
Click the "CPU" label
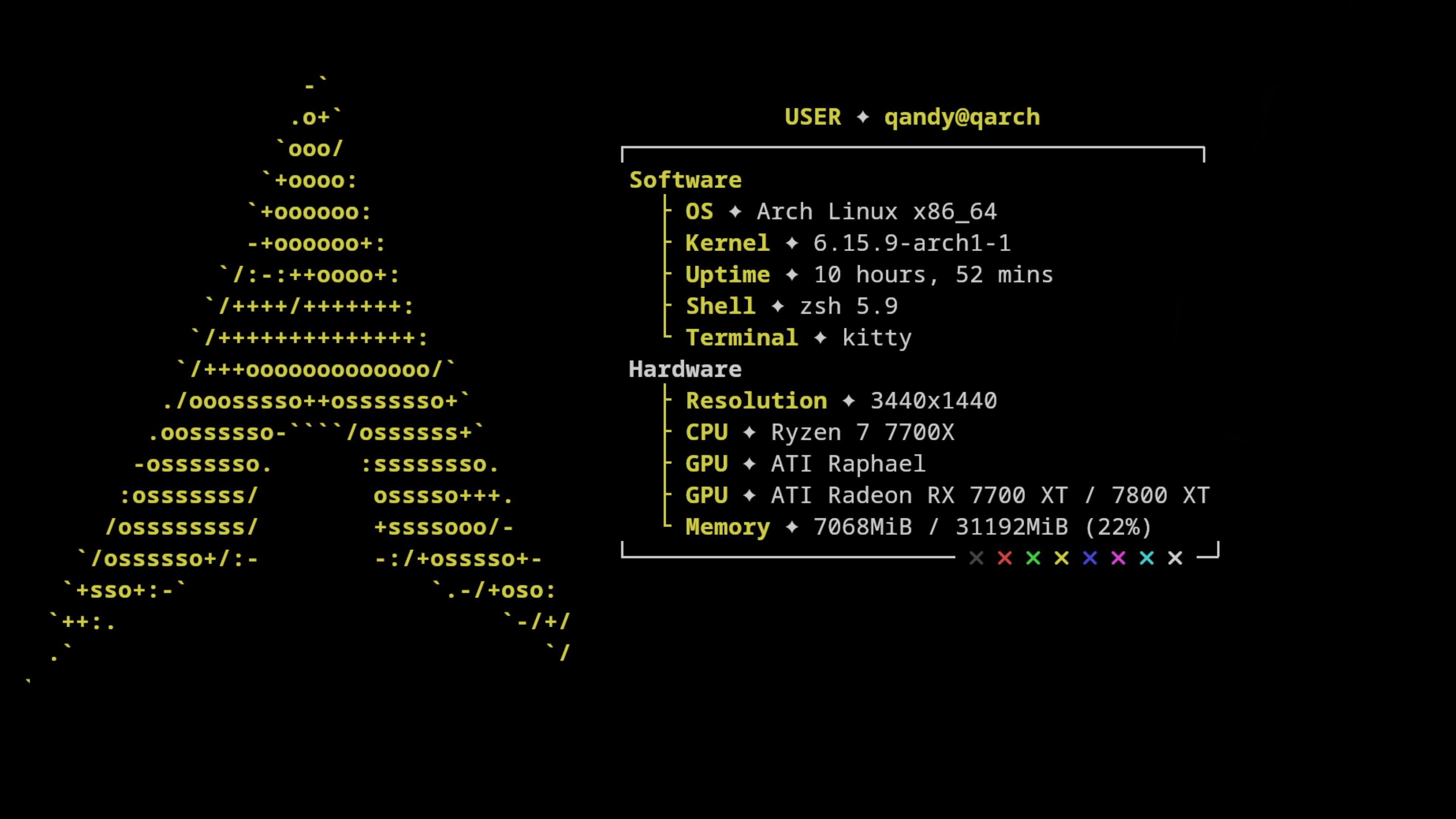pos(706,432)
